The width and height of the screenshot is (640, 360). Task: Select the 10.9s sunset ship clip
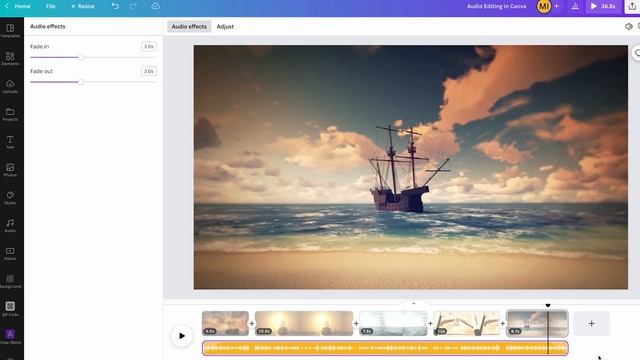304,323
